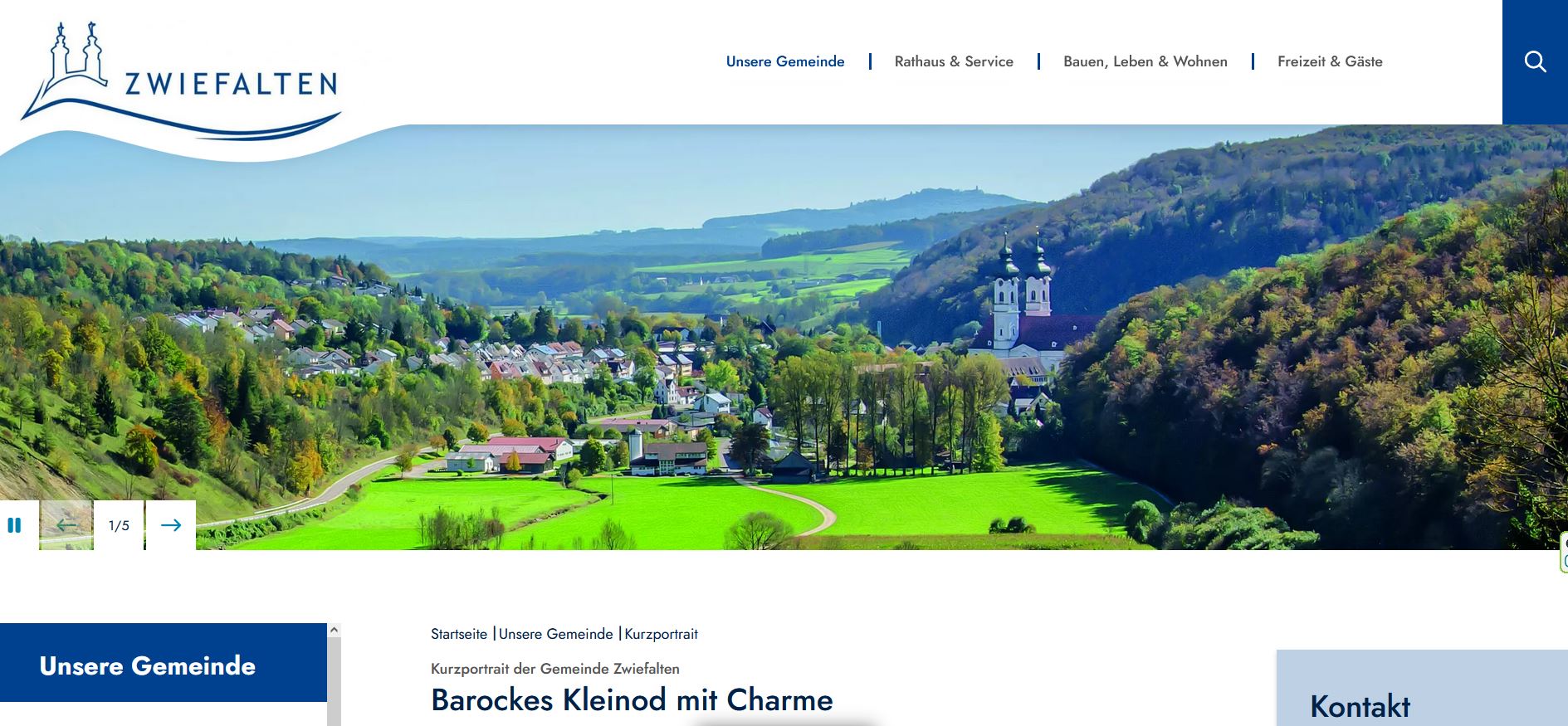Screen dimensions: 1568x726
Task: Open the Rathaus & Service menu
Action: pyautogui.click(x=954, y=61)
